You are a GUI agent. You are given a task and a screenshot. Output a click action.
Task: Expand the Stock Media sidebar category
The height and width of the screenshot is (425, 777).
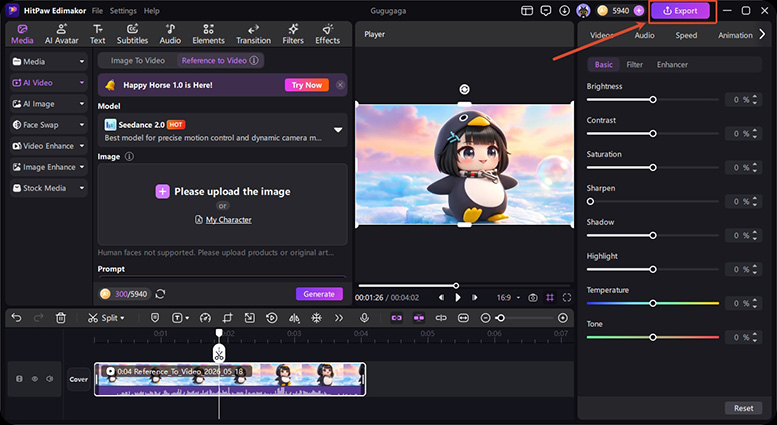pos(49,188)
